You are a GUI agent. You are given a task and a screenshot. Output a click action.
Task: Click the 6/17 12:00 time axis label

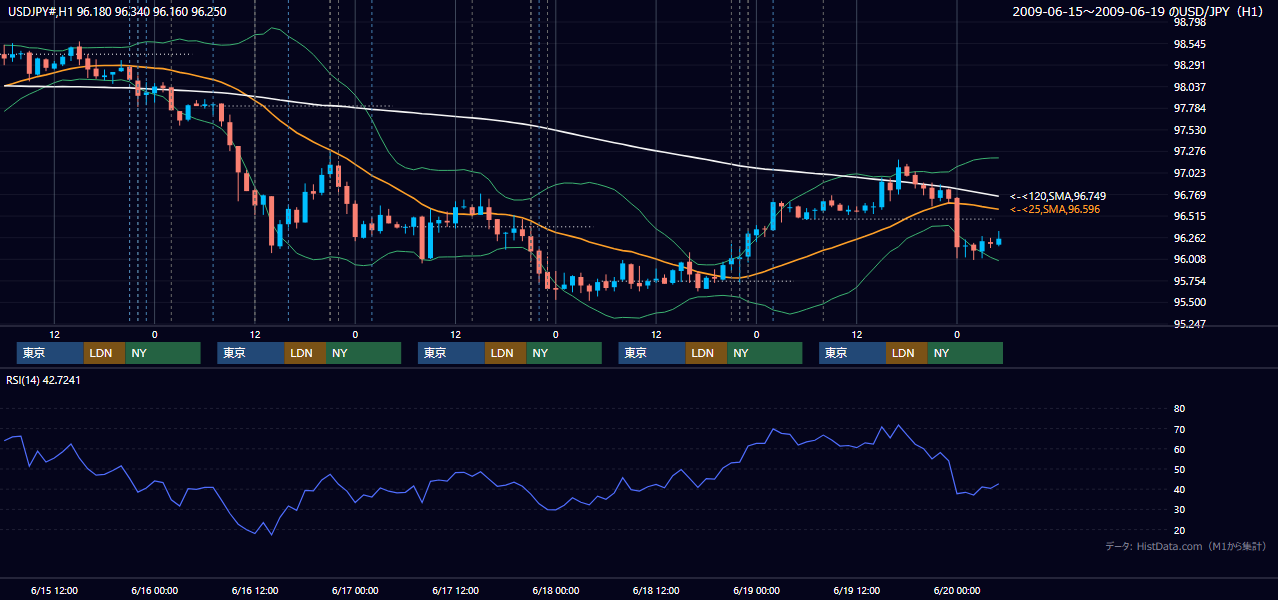tap(455, 590)
